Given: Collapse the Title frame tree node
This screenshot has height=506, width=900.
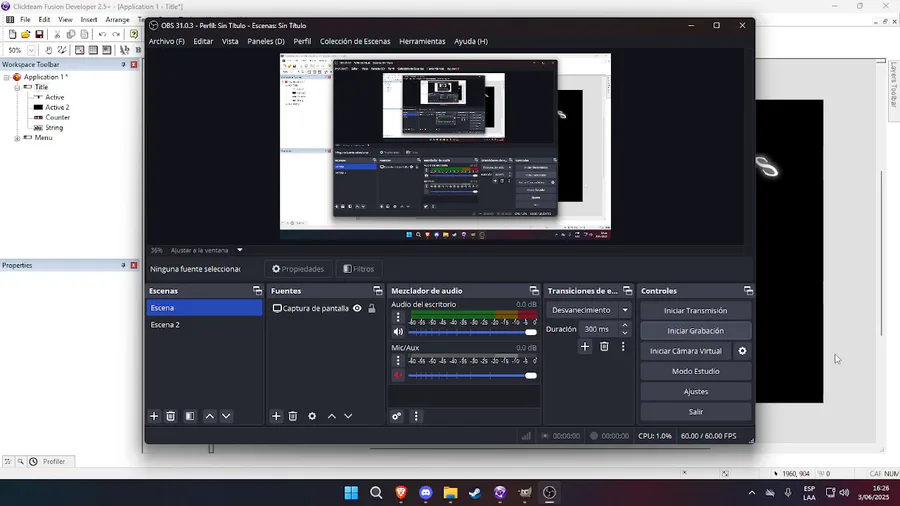Looking at the screenshot, I should pos(17,87).
